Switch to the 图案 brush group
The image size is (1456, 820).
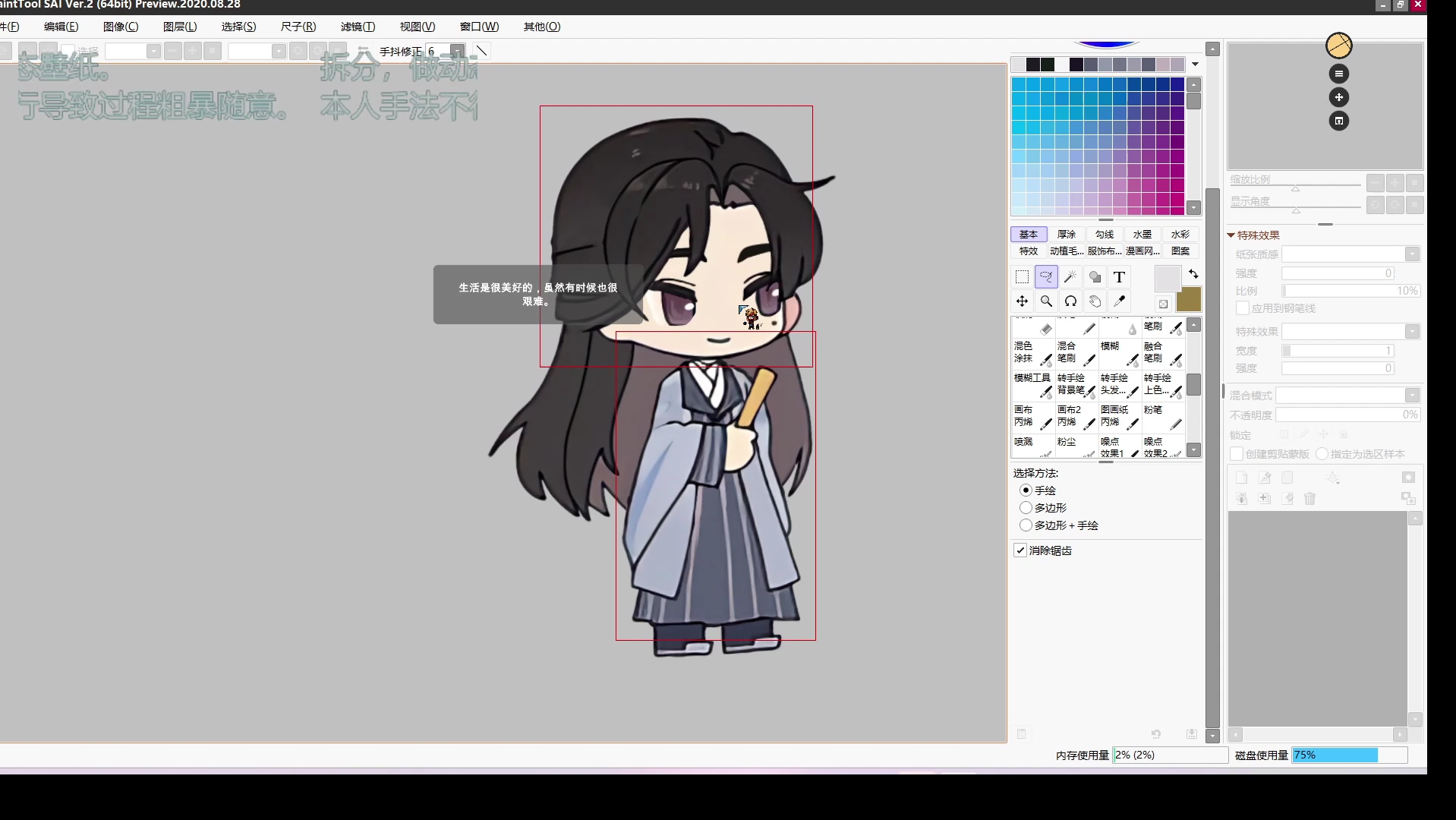1180,251
